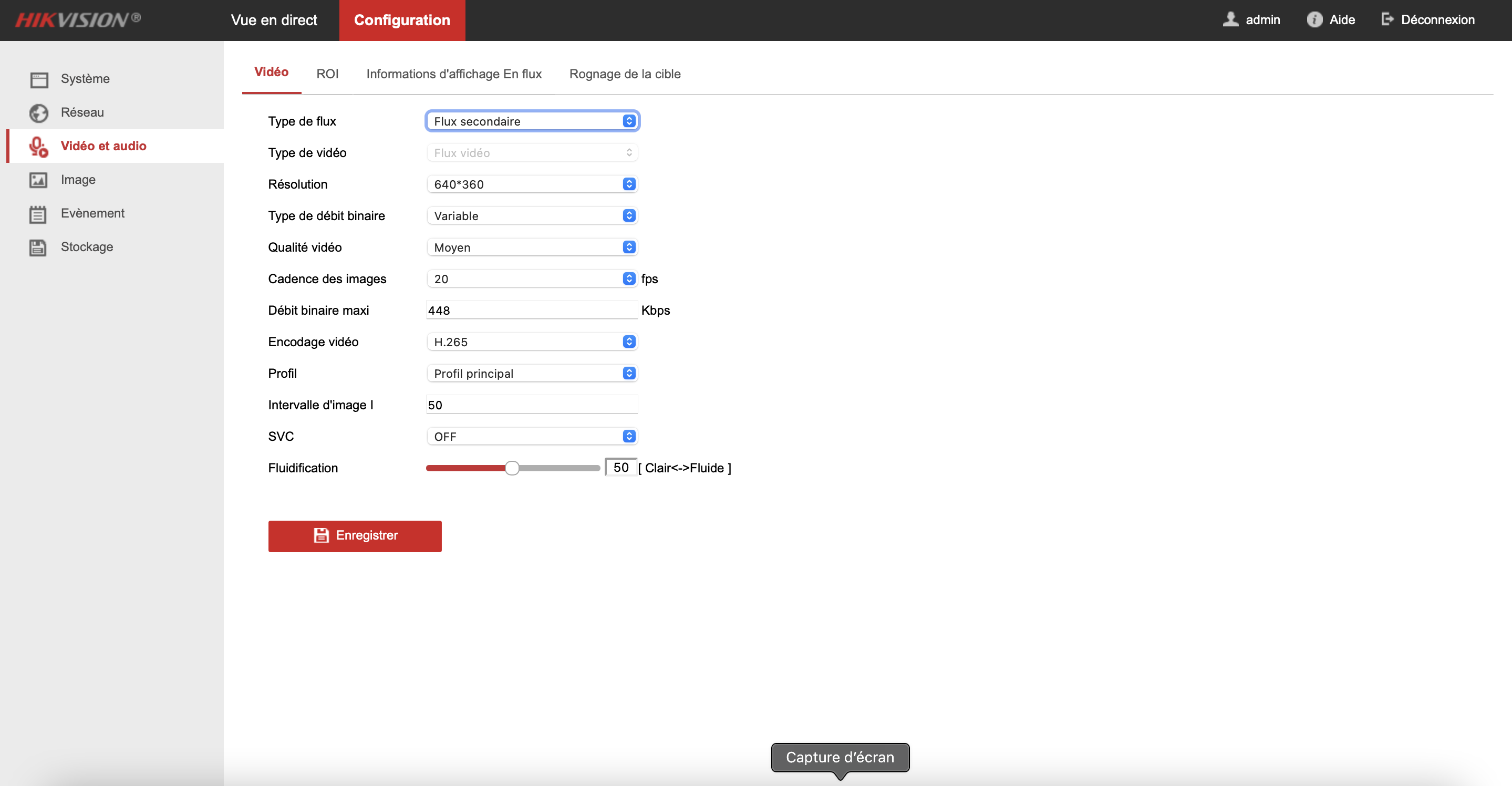Switch to the Rognage de la cible tab
The image size is (1512, 786).
pyautogui.click(x=625, y=73)
